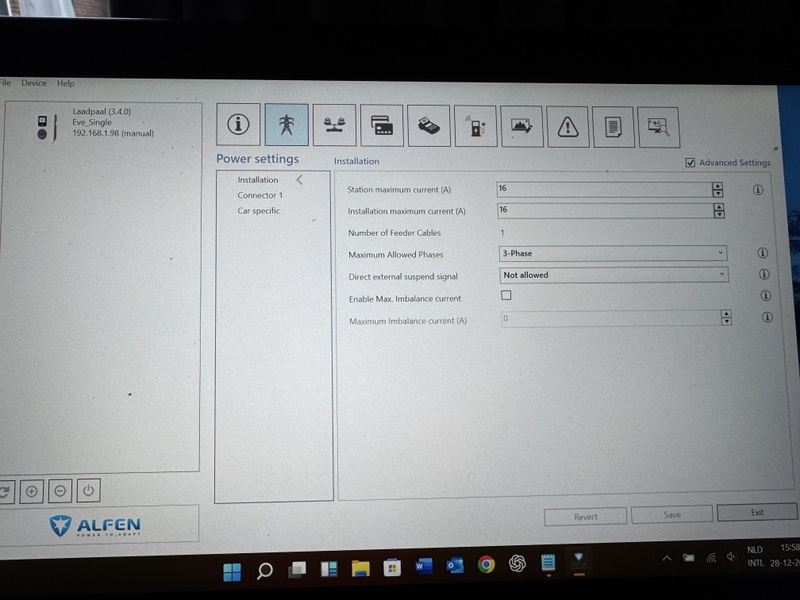Uncheck the Advanced Settings checkbox

tap(689, 162)
